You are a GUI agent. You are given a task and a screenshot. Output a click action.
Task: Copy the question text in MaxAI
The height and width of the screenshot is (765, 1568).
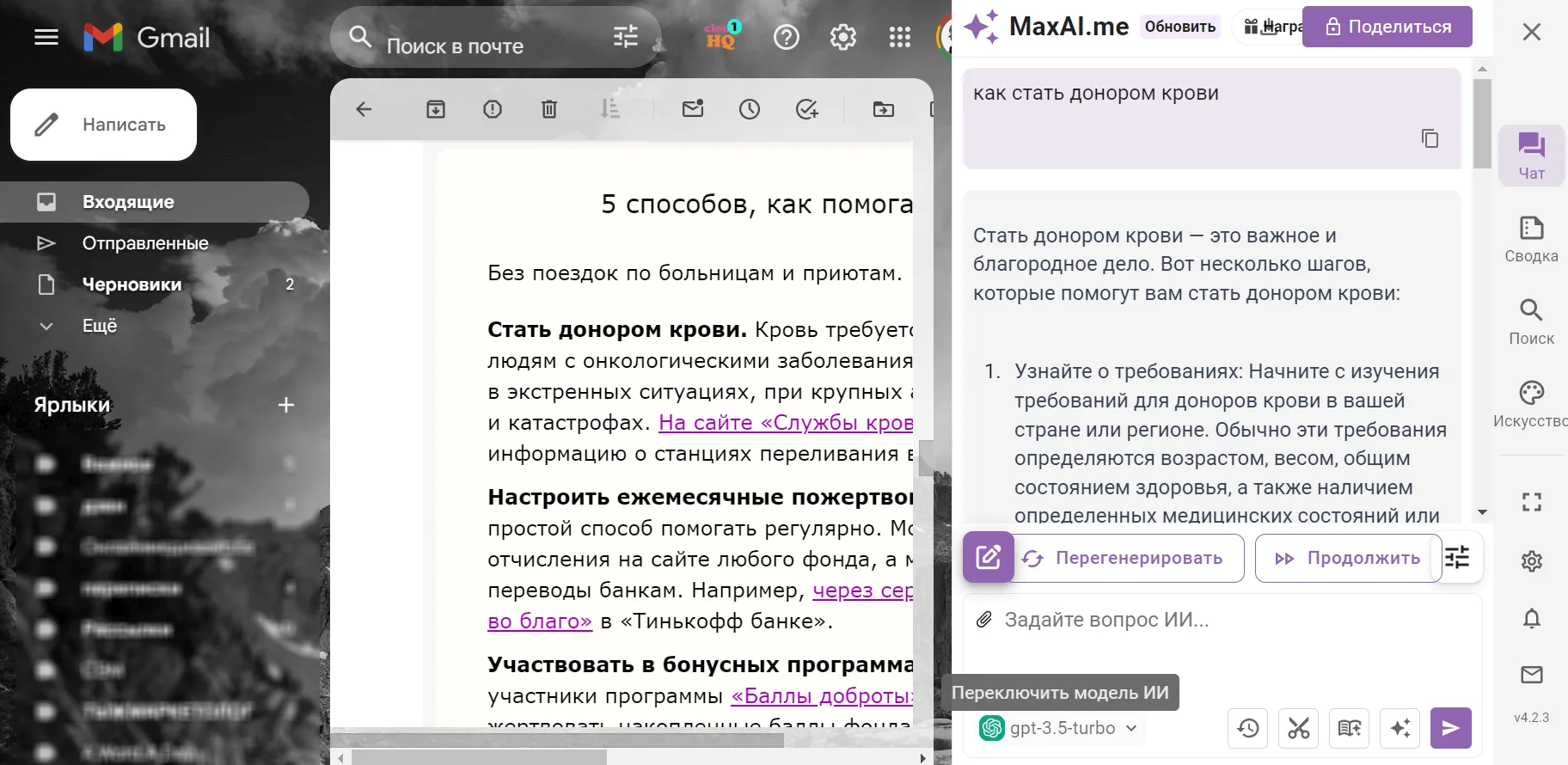(1430, 138)
